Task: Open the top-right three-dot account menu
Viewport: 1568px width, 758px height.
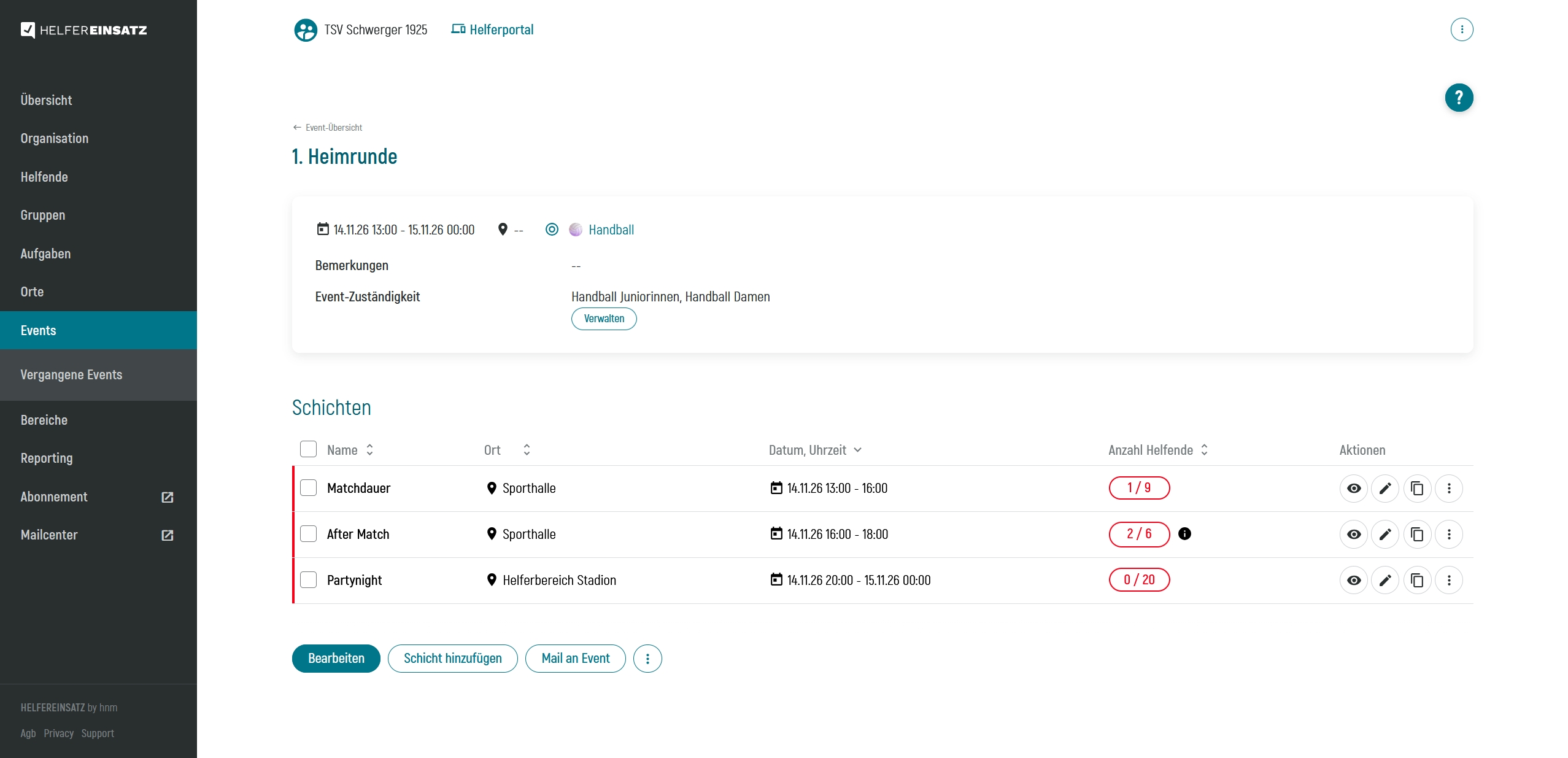Action: coord(1461,29)
